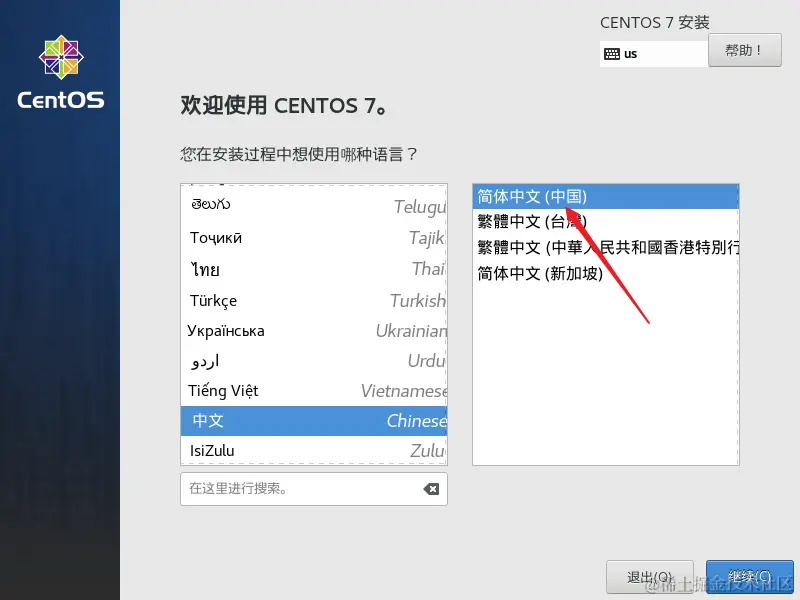This screenshot has width=800, height=600.
Task: Clear the search box with the backspace icon
Action: pos(431,489)
